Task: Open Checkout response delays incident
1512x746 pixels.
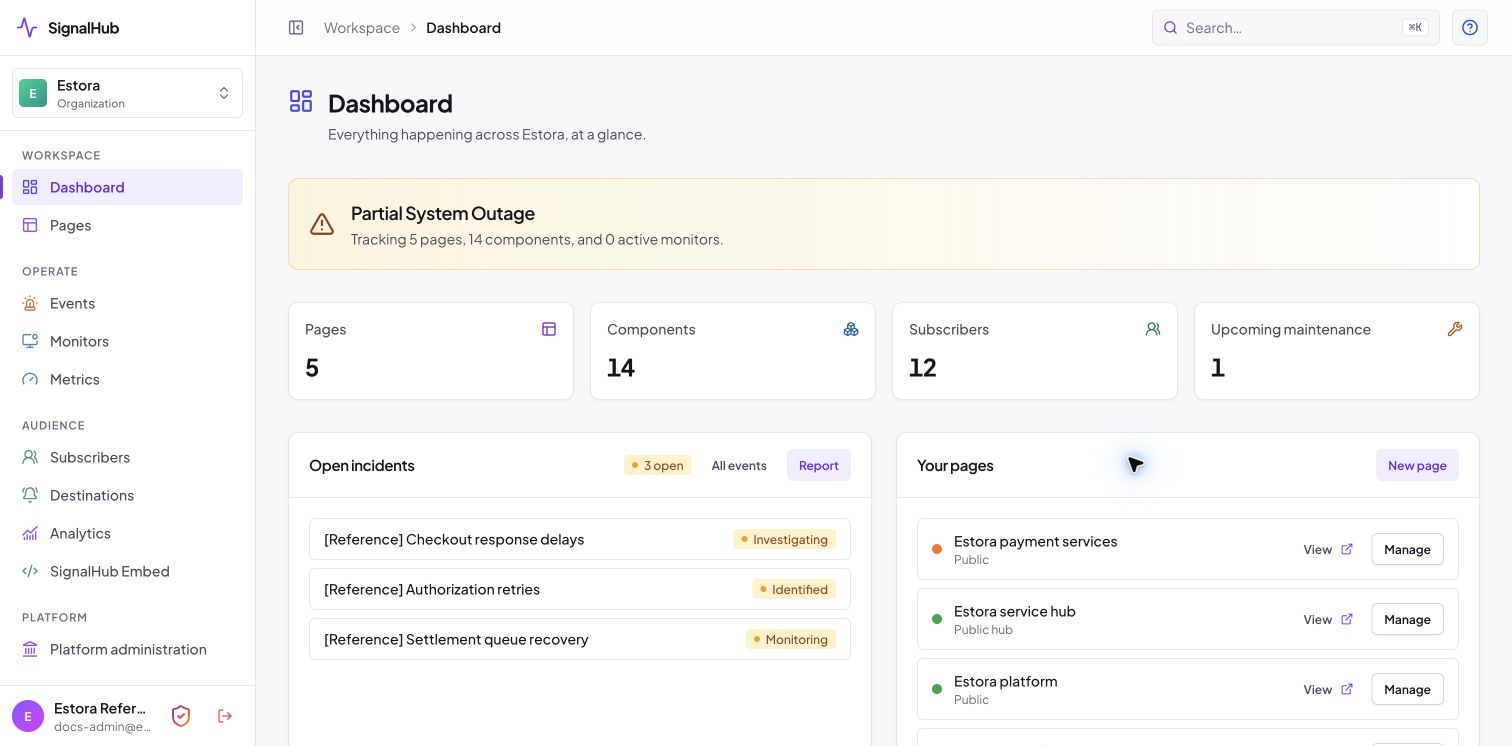Action: 580,539
